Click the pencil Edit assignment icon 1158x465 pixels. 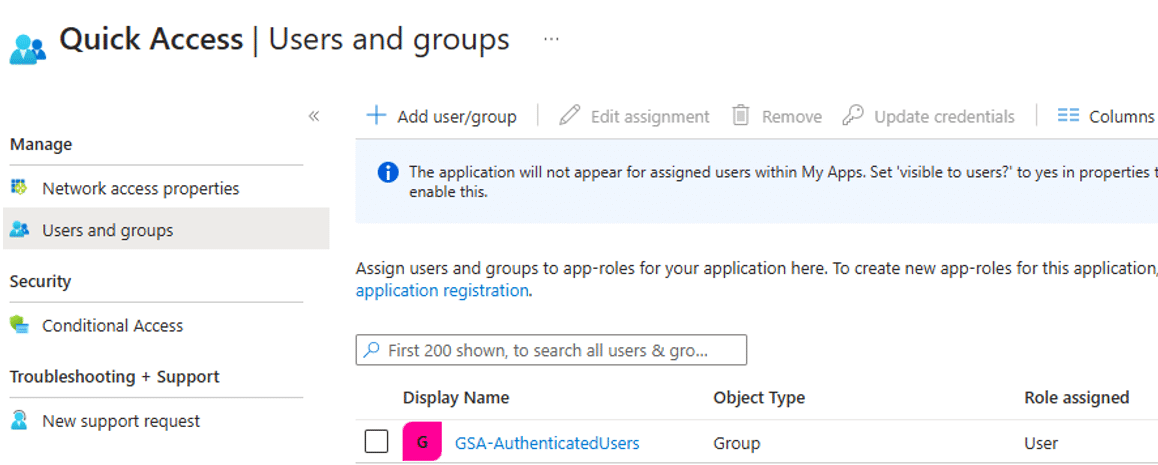point(569,116)
